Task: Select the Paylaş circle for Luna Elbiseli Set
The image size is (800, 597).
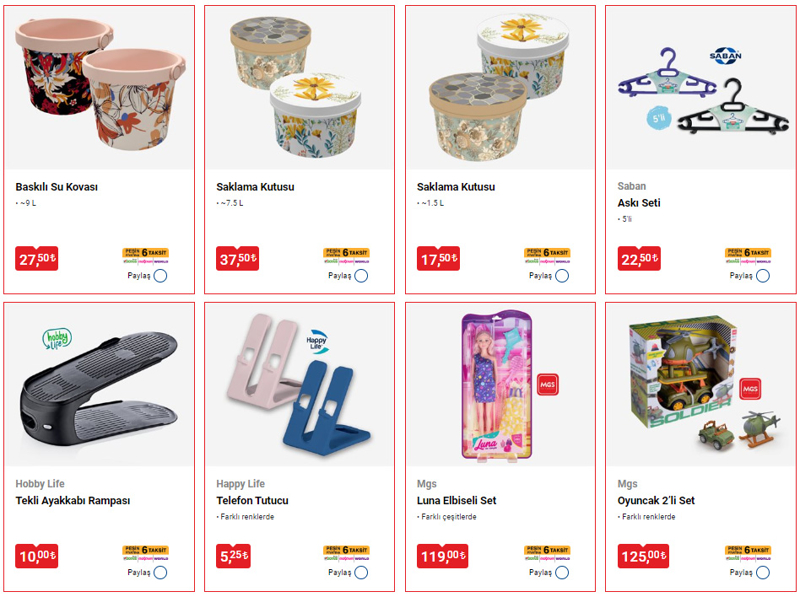Action: (562, 573)
